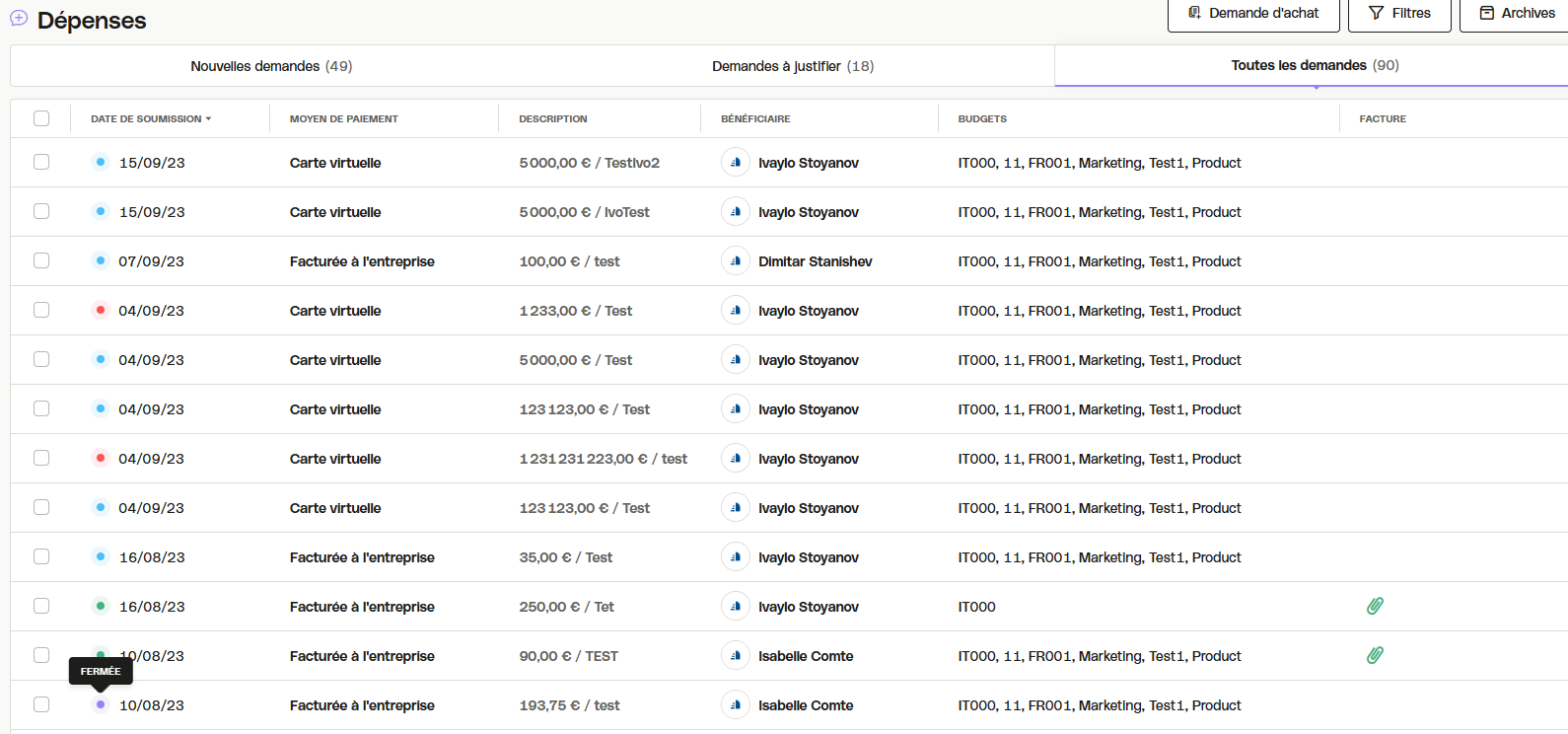
Task: Open the invoice paperclip on the 90,00 € / TEST row
Action: click(1375, 655)
